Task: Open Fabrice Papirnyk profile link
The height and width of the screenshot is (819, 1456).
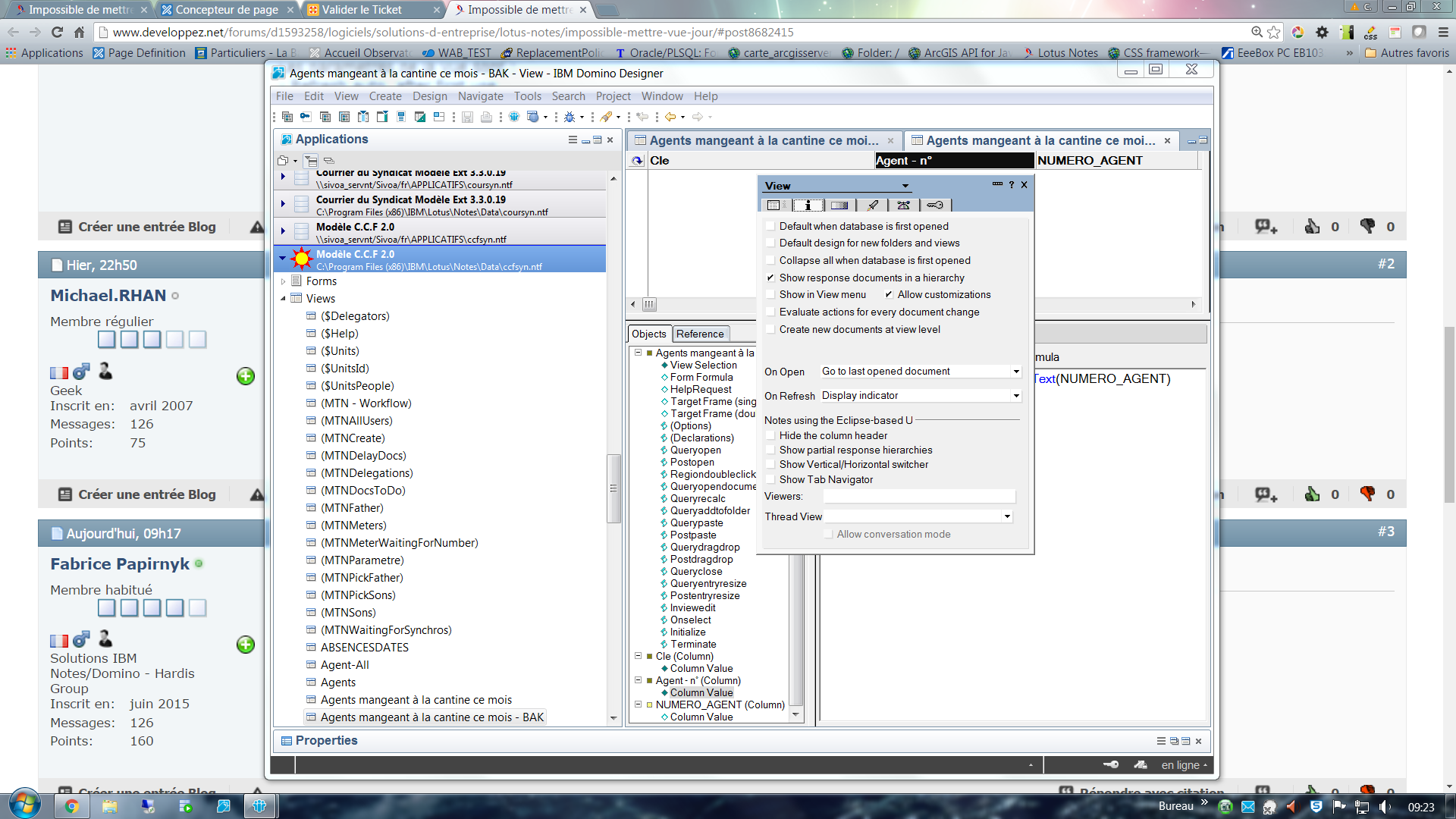Action: click(120, 564)
